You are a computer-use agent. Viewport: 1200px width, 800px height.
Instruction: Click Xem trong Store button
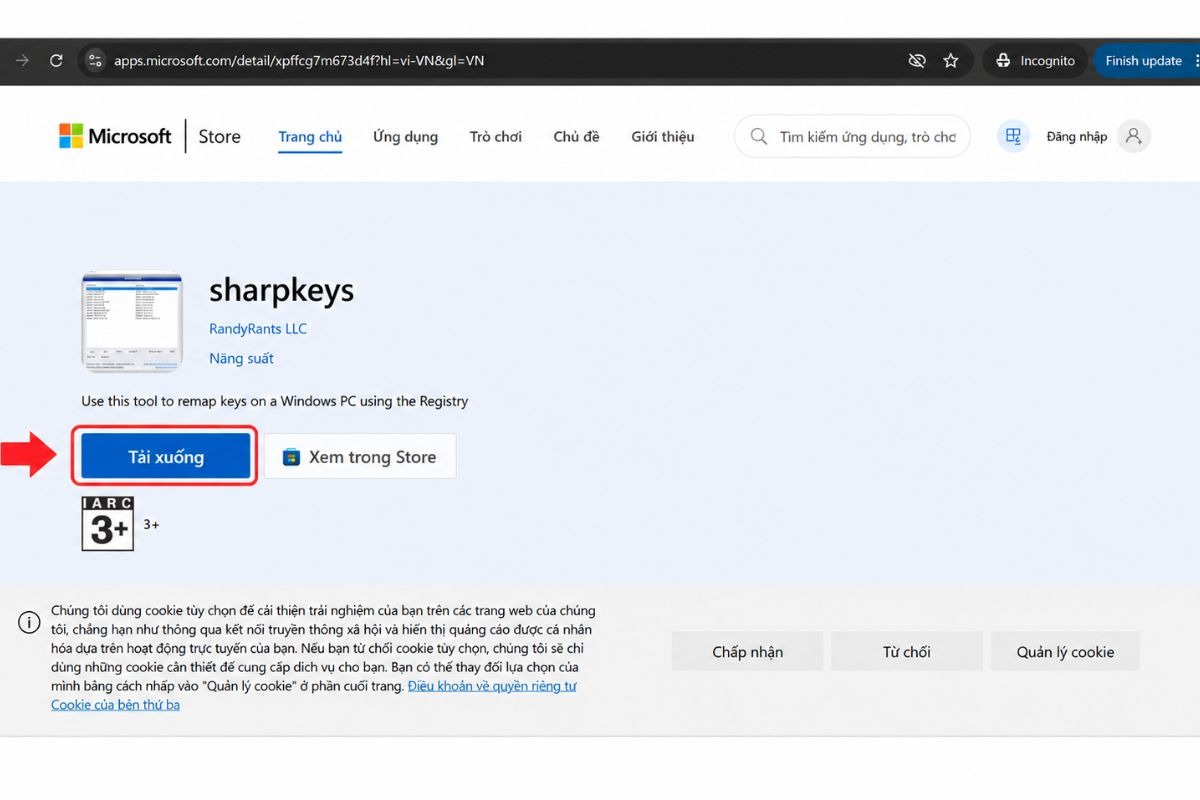(360, 457)
